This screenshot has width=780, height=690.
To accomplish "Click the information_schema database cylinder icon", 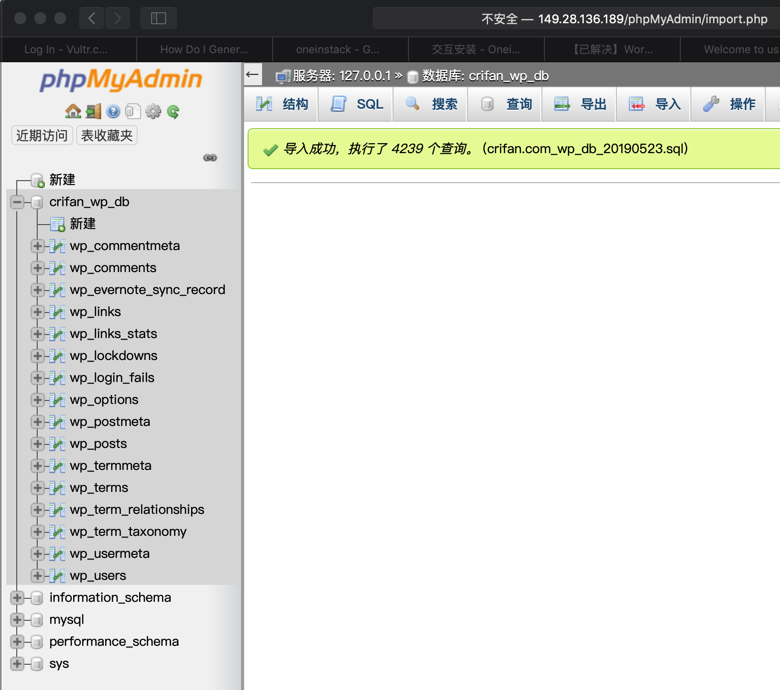I will (37, 598).
